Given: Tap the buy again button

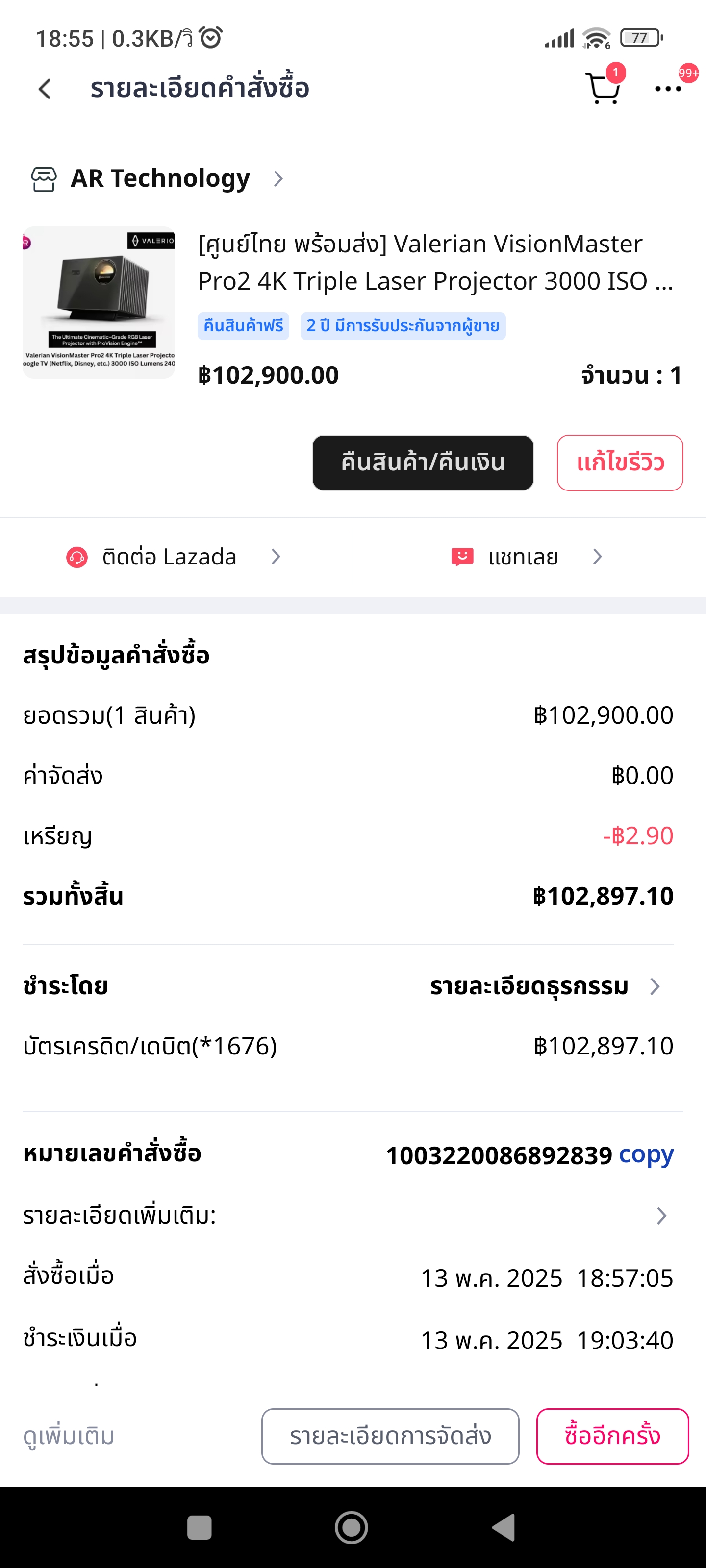Looking at the screenshot, I should (611, 1436).
